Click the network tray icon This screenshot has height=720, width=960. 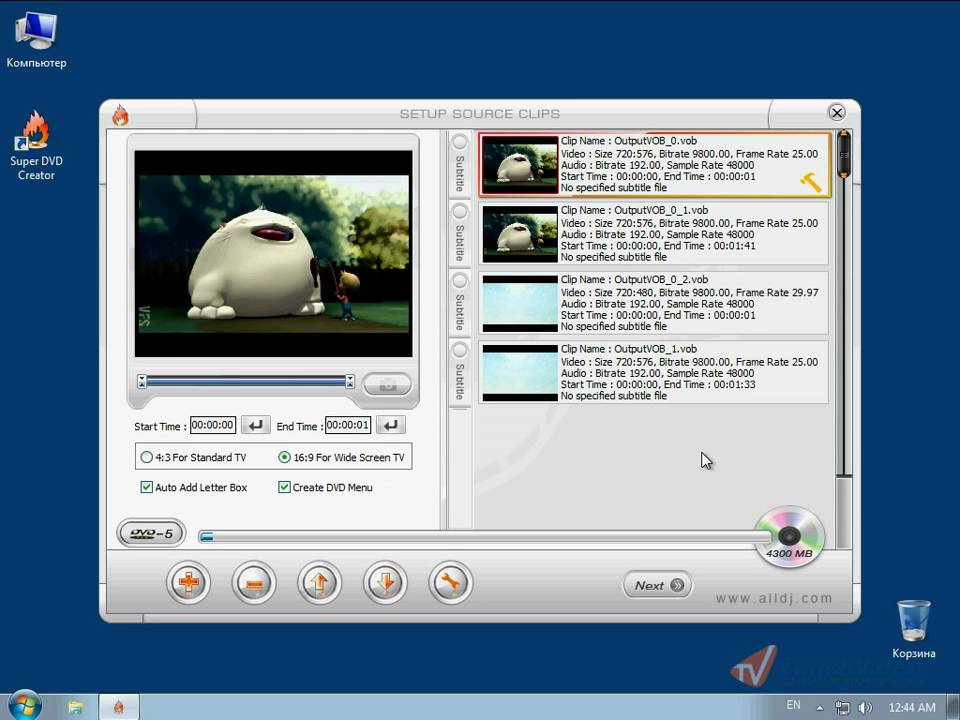(842, 708)
